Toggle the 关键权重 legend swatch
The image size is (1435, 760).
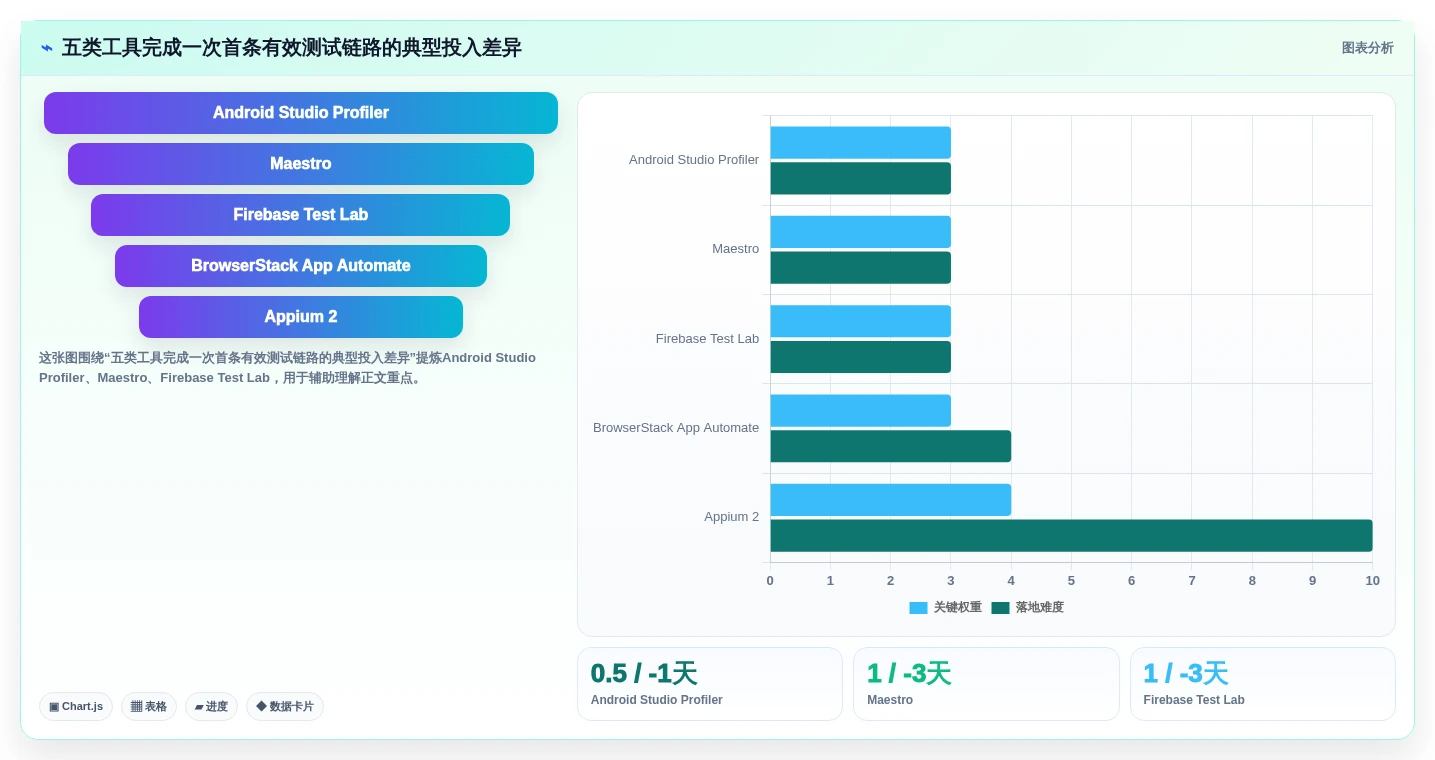pyautogui.click(x=918, y=607)
